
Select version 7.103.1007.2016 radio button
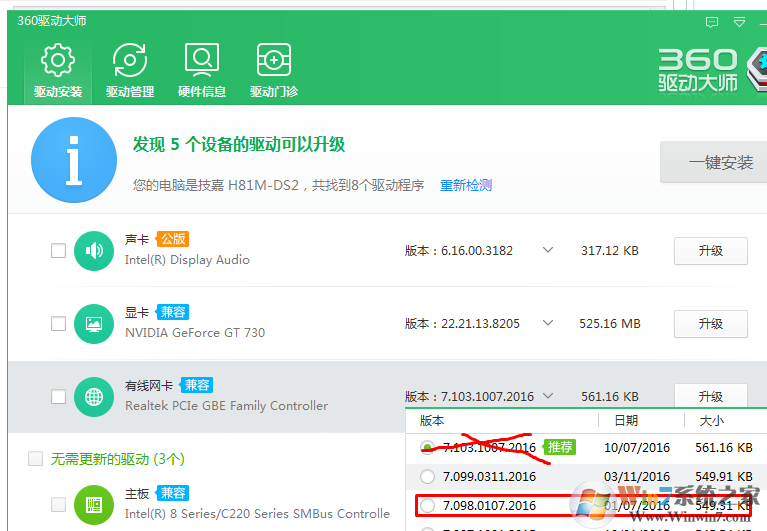point(428,447)
